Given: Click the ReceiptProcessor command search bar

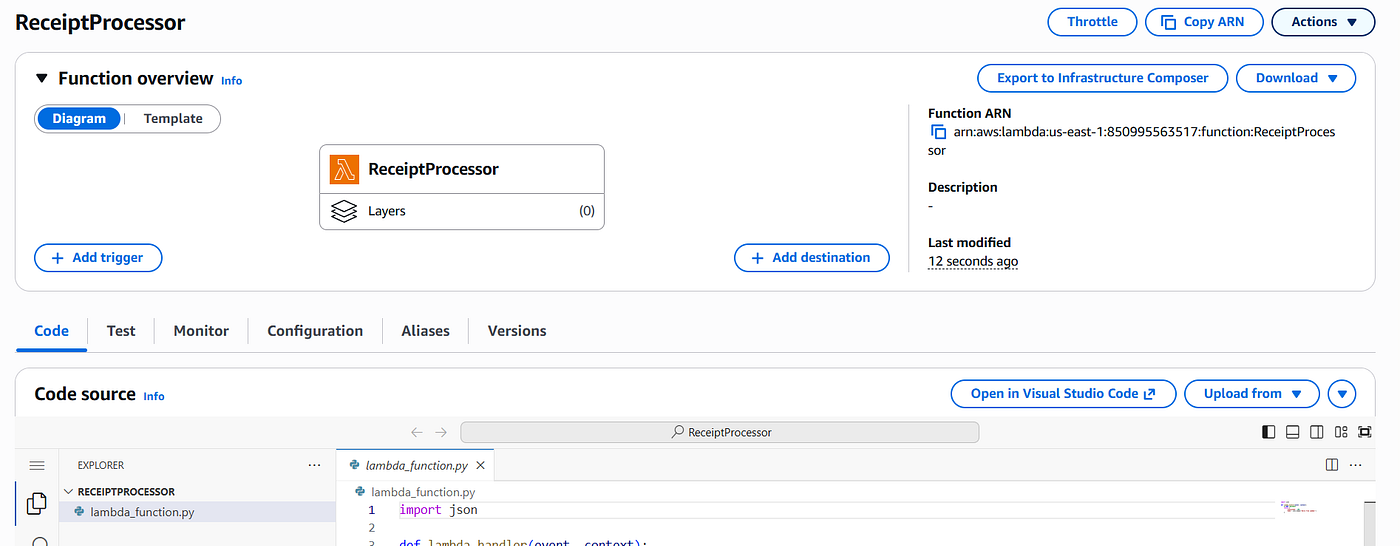Looking at the screenshot, I should pos(720,432).
